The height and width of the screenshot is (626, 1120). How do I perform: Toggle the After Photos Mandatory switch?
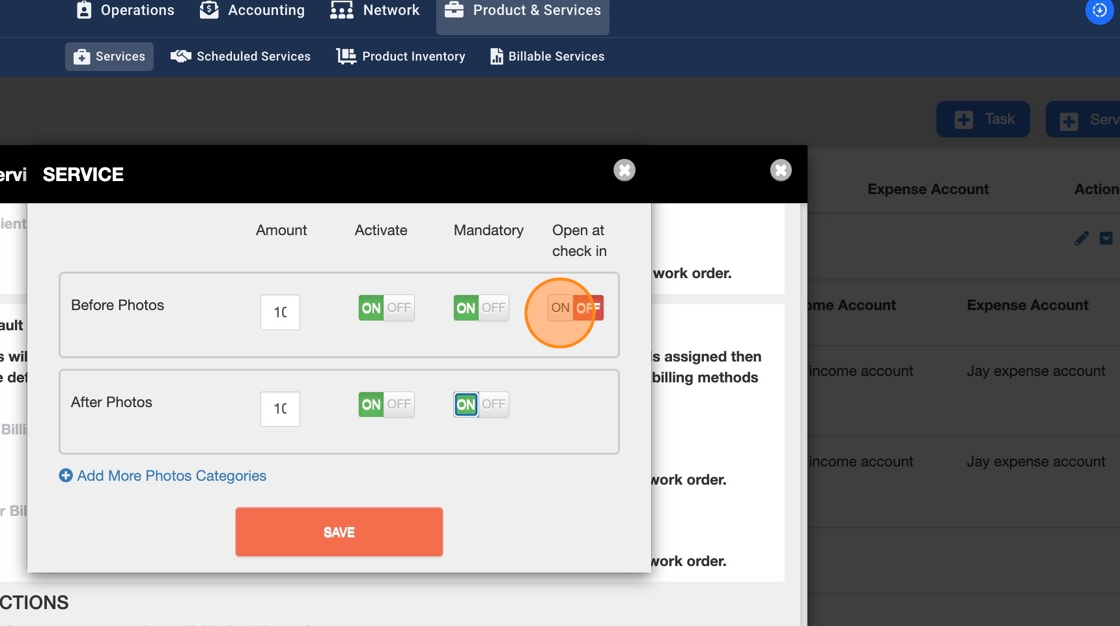pyautogui.click(x=481, y=404)
